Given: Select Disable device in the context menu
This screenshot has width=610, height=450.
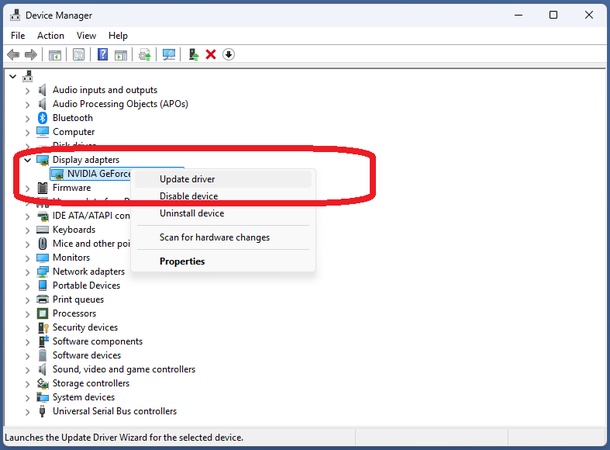Looking at the screenshot, I should pyautogui.click(x=188, y=196).
